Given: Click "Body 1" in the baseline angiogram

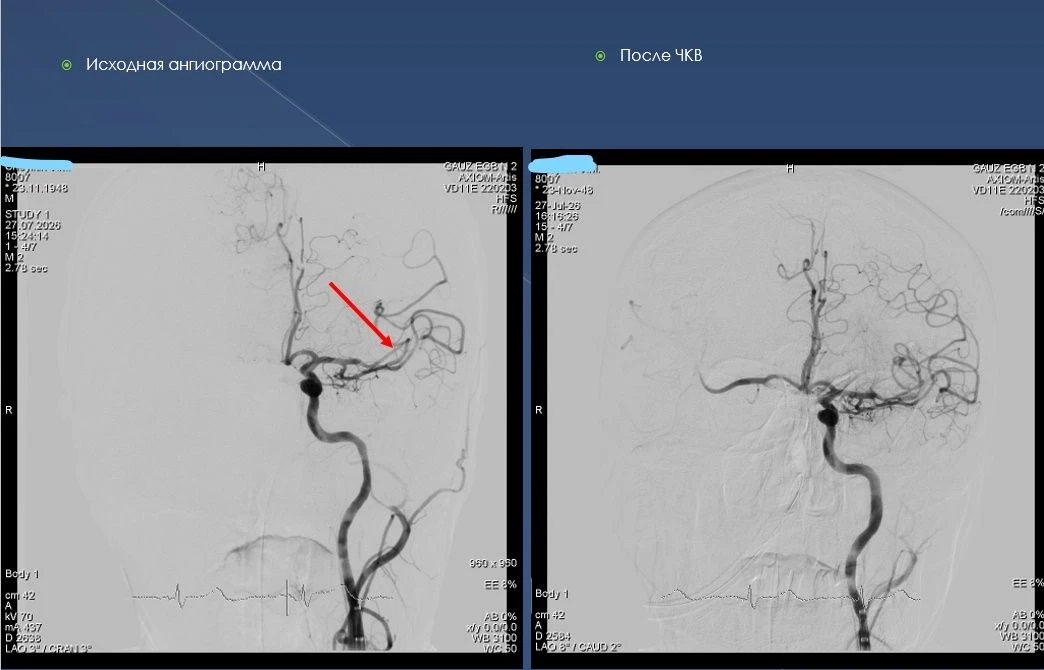Looking at the screenshot, I should pyautogui.click(x=22, y=574).
